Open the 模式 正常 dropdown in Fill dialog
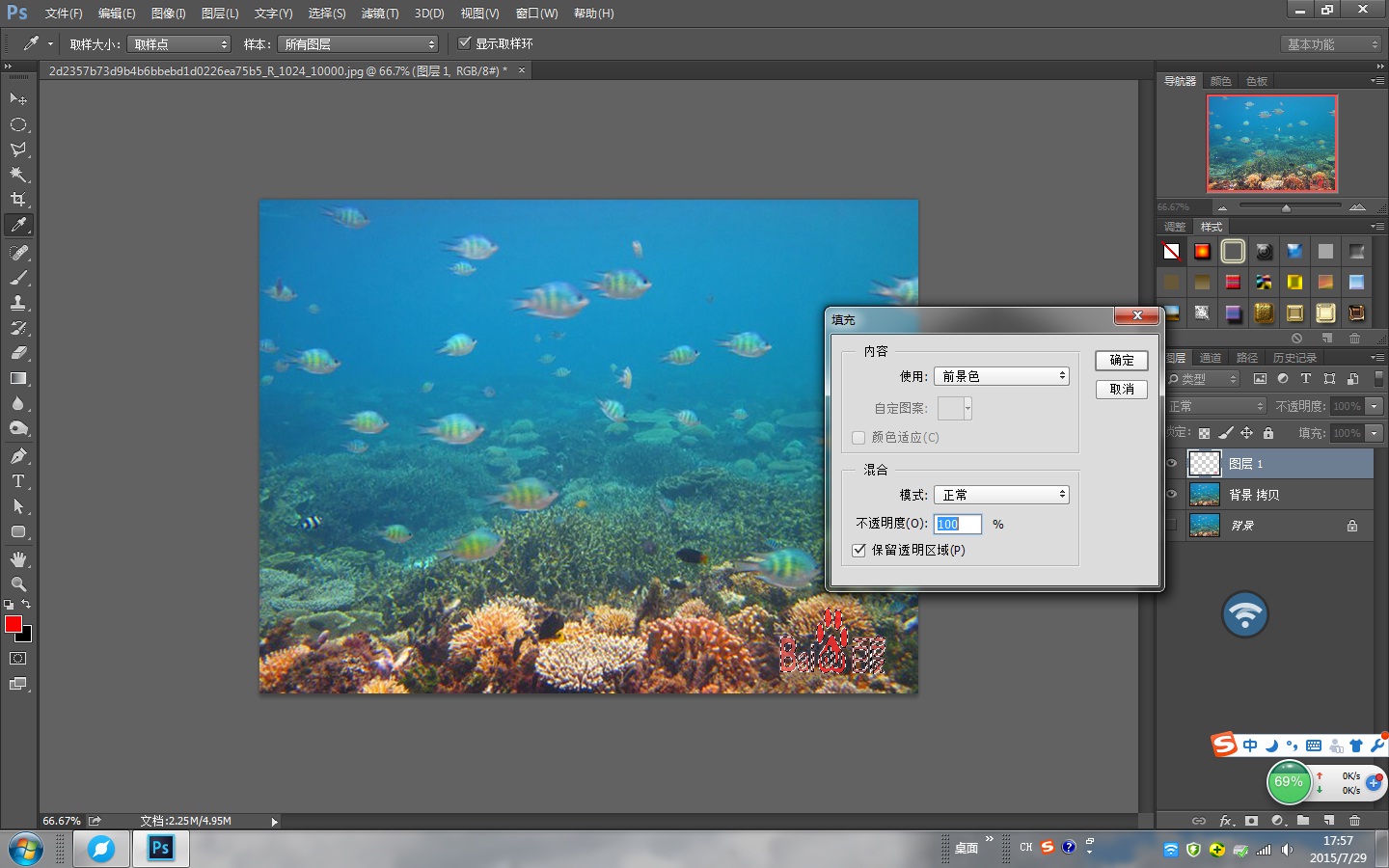 (1001, 495)
